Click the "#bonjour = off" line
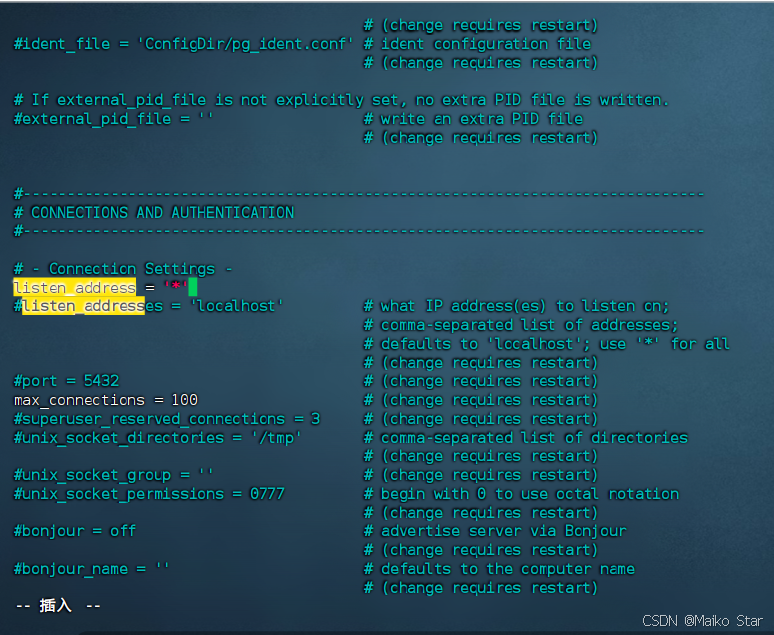 point(75,531)
